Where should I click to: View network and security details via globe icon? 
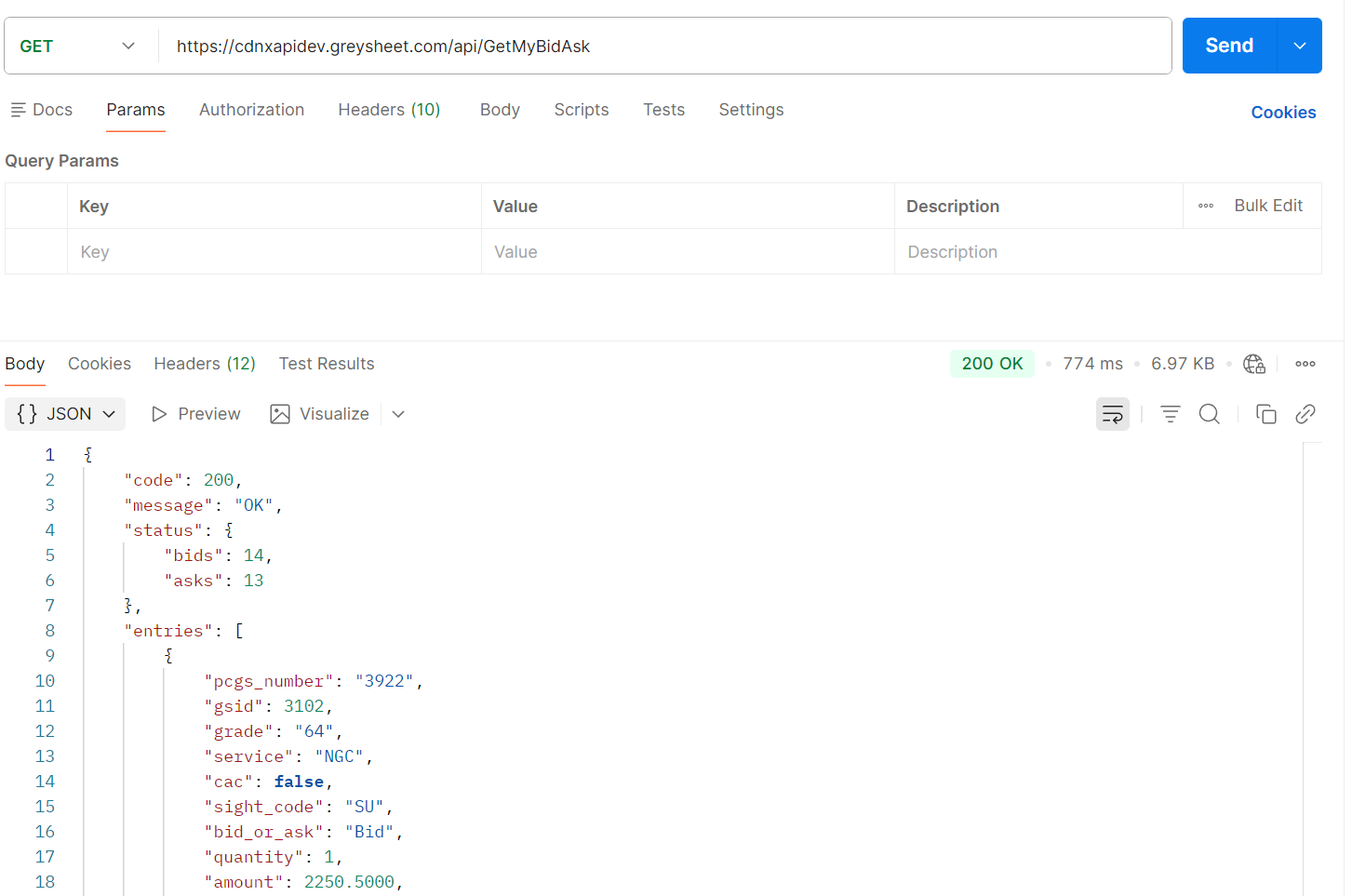[1253, 364]
